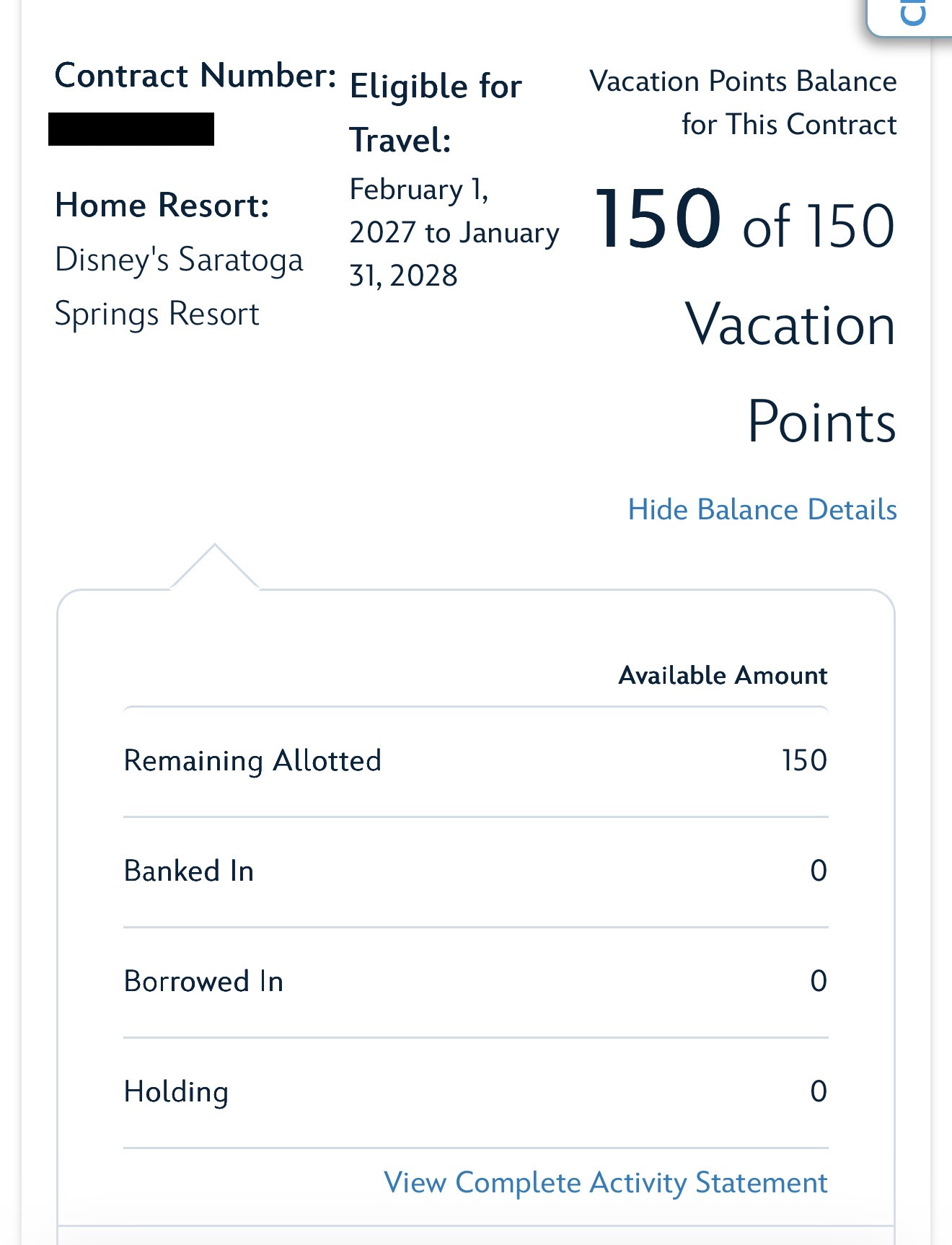
Task: Click the Eligible for Travel heading
Action: (x=436, y=113)
